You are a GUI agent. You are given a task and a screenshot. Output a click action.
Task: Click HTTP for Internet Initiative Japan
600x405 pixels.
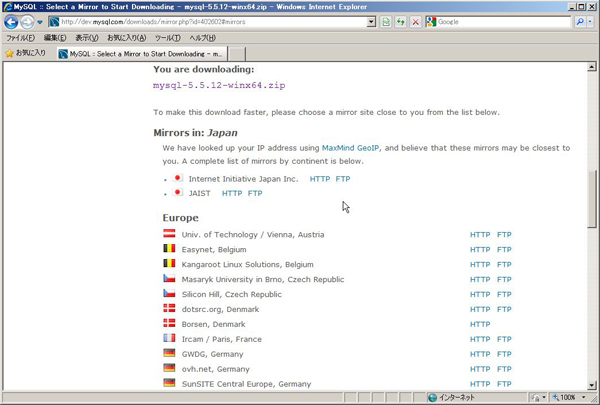(x=320, y=179)
